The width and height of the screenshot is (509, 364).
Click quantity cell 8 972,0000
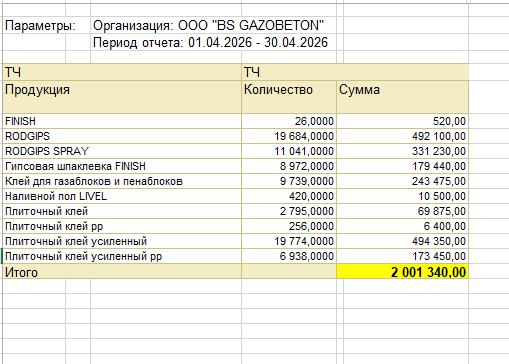[x=289, y=166]
